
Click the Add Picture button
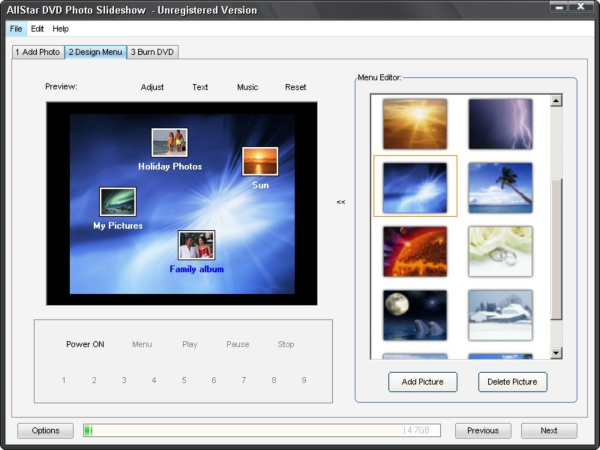[x=423, y=382]
